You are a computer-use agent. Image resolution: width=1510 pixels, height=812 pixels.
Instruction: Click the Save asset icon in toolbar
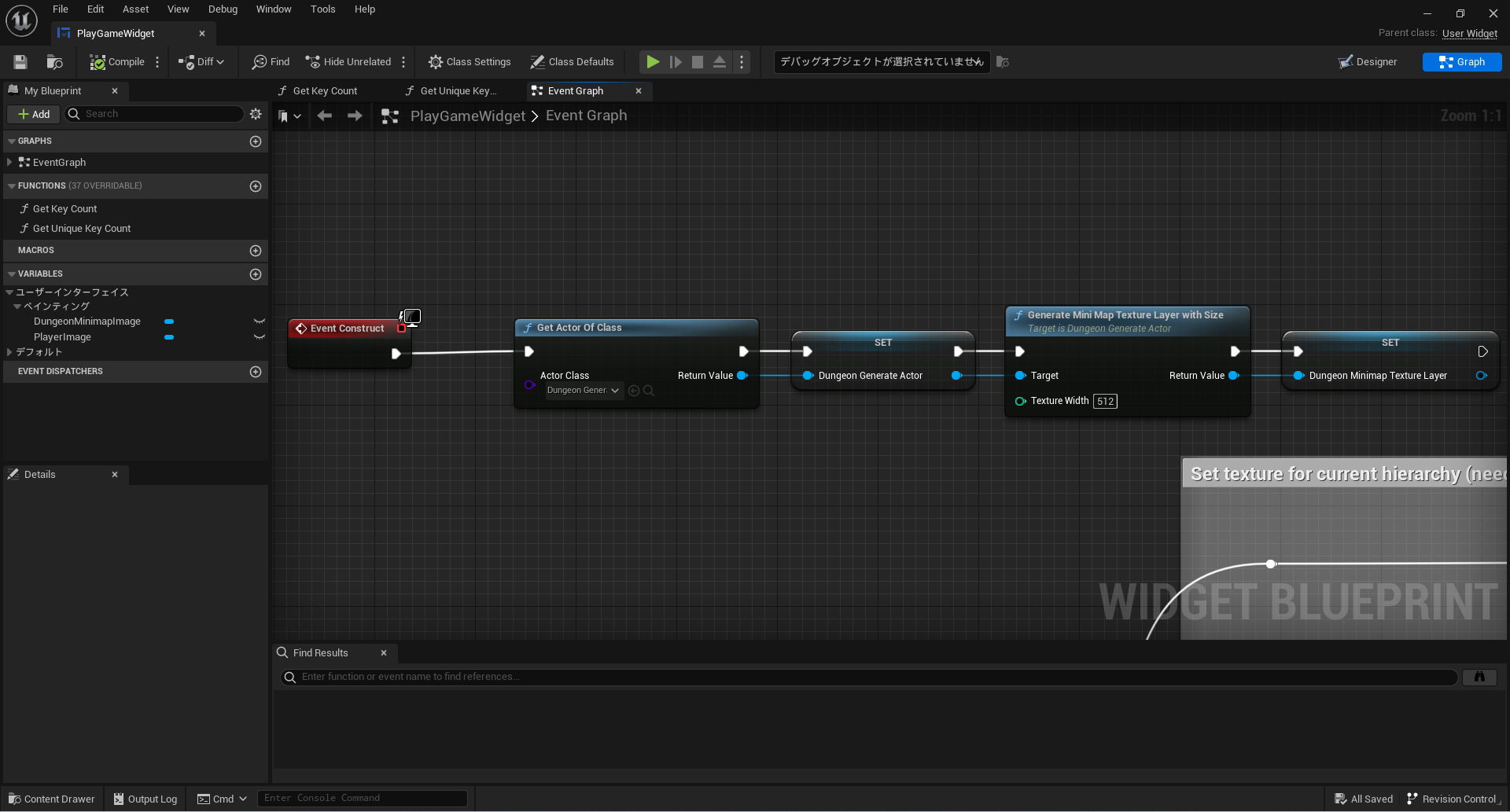click(20, 62)
